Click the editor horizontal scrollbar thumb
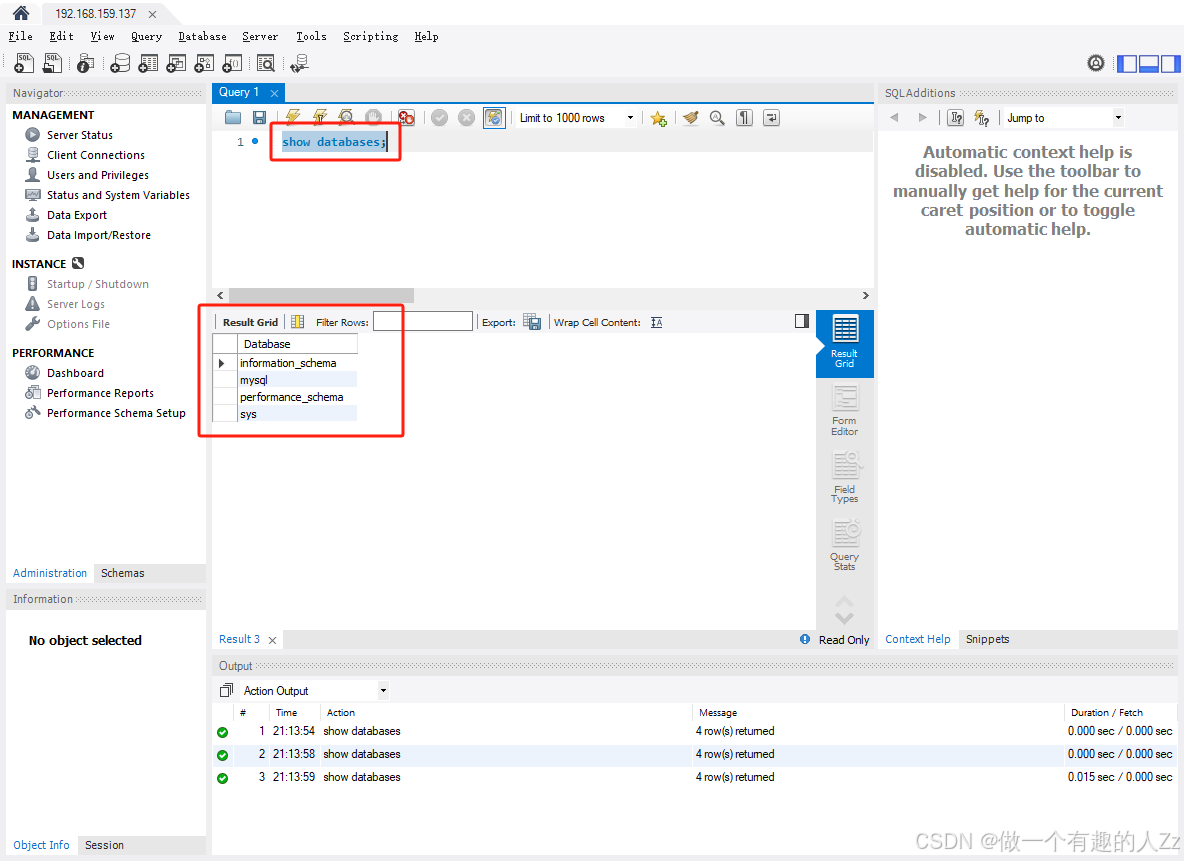The width and height of the screenshot is (1184, 861). [321, 295]
